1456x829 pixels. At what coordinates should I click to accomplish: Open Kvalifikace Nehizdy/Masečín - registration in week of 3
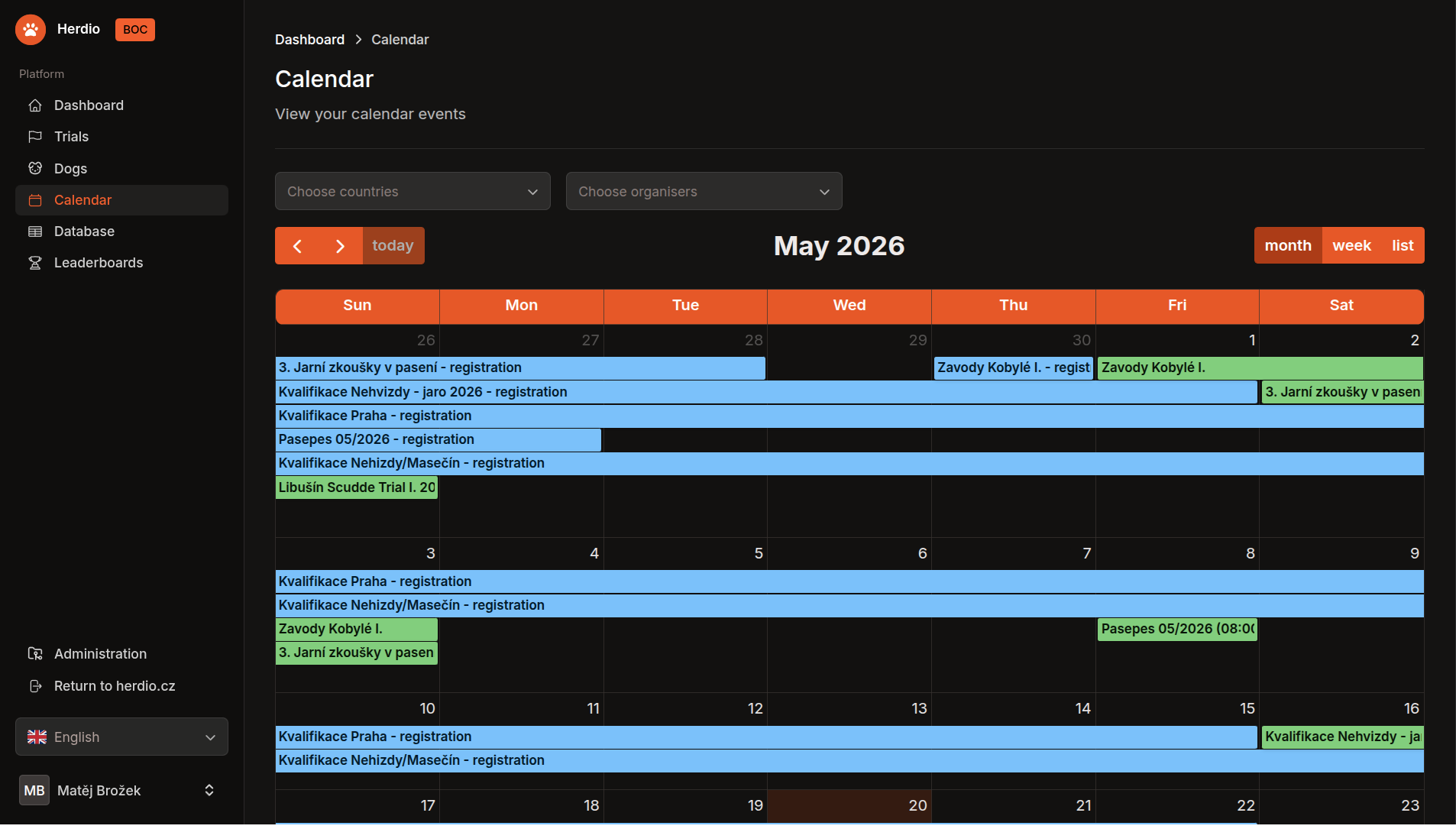click(x=849, y=606)
